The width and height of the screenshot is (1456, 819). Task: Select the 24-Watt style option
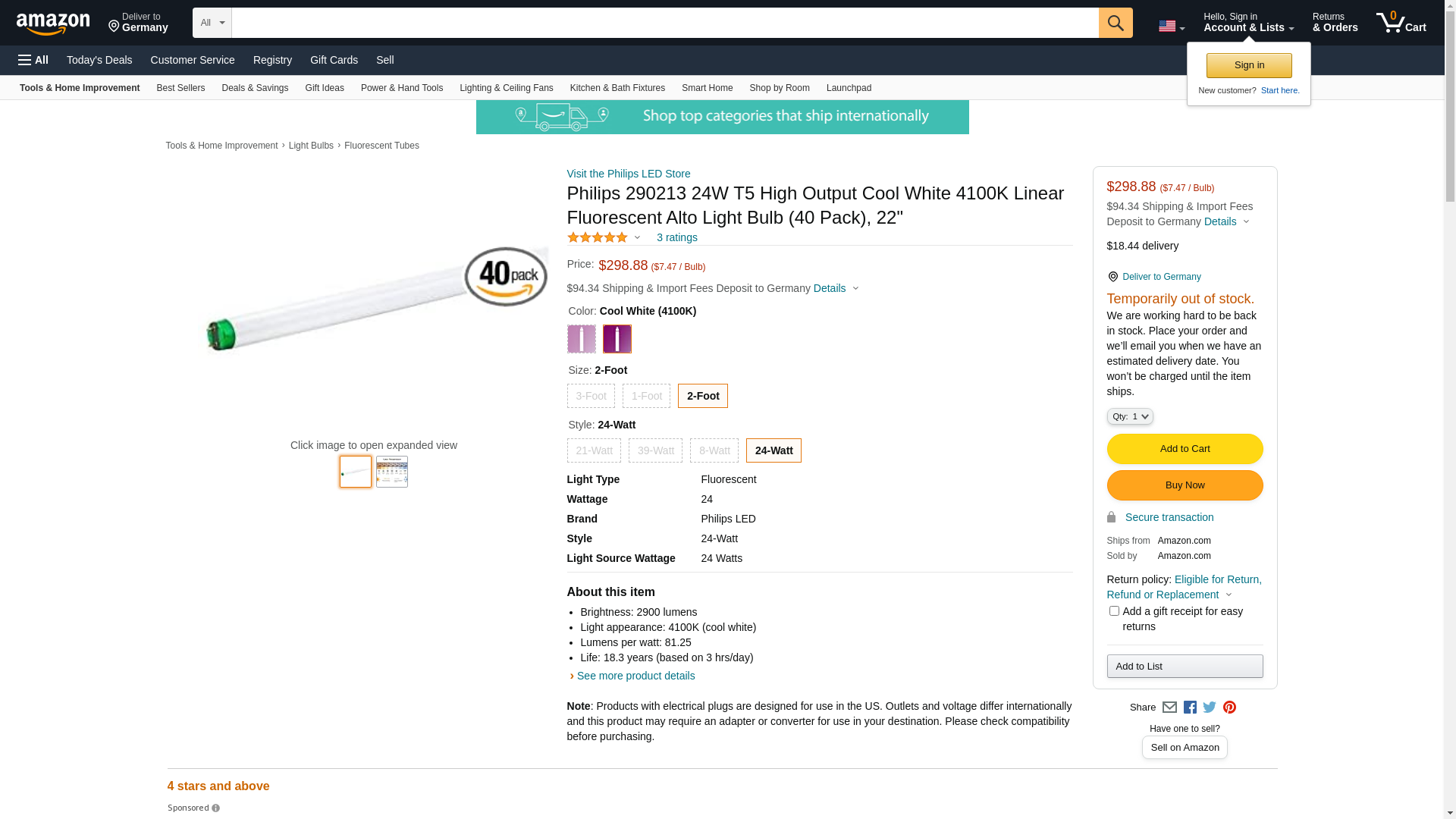click(773, 450)
